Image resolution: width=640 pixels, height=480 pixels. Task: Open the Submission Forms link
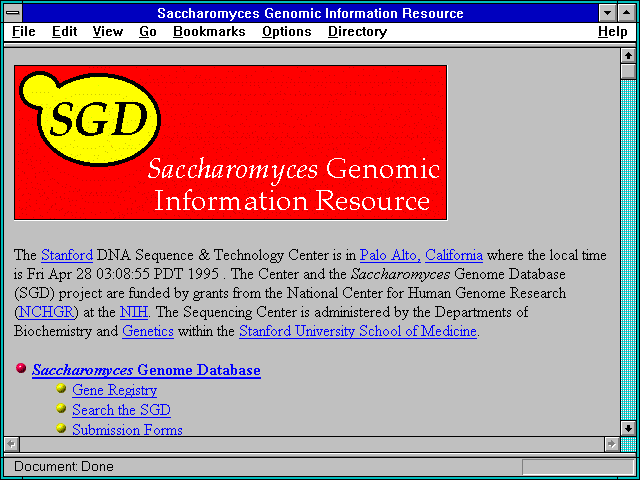tap(127, 429)
